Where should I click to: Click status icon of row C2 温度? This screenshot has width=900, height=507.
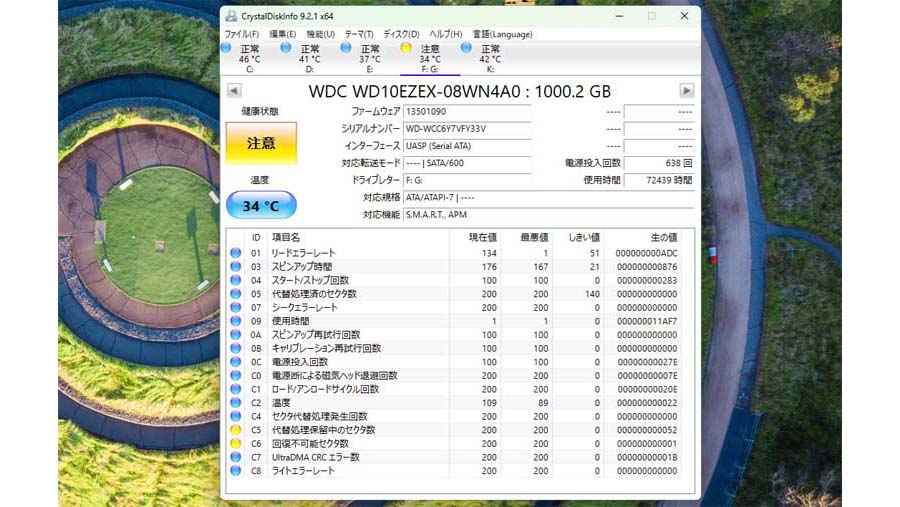click(x=235, y=402)
